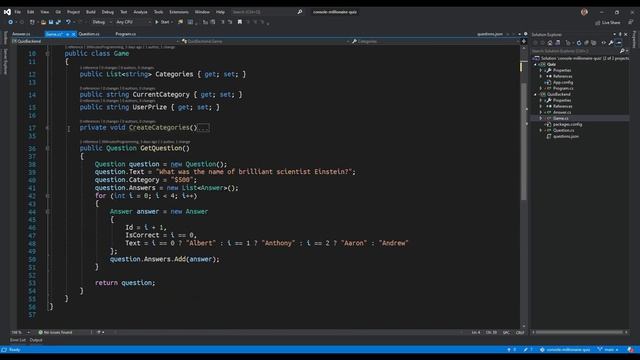640x360 pixels.
Task: Click the editor vertical scrollbar thumb
Action: point(524,141)
